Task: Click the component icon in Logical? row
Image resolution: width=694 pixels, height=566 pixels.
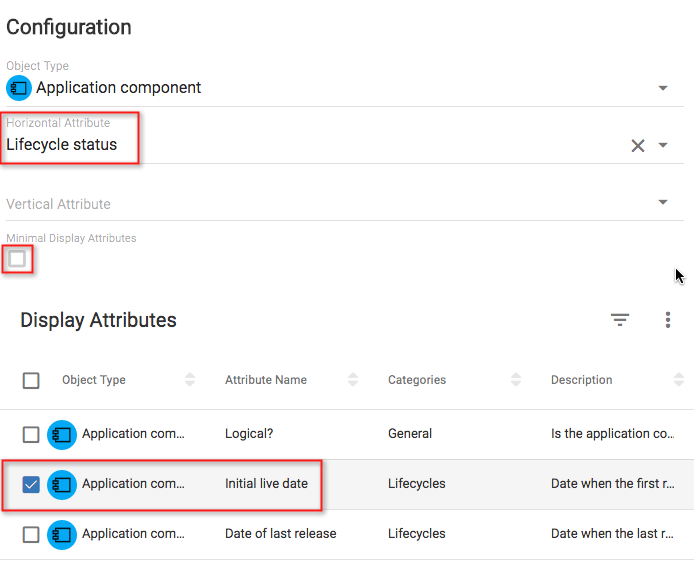Action: 62,434
